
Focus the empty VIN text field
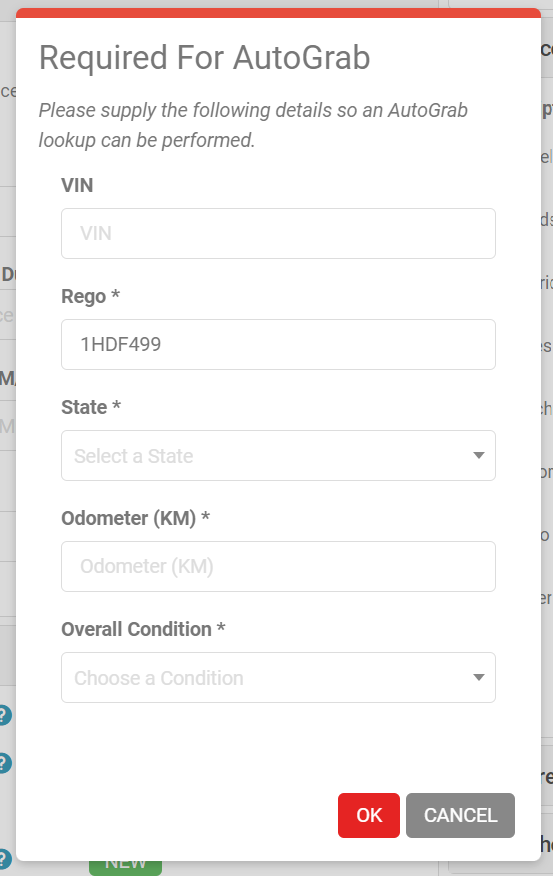[278, 234]
